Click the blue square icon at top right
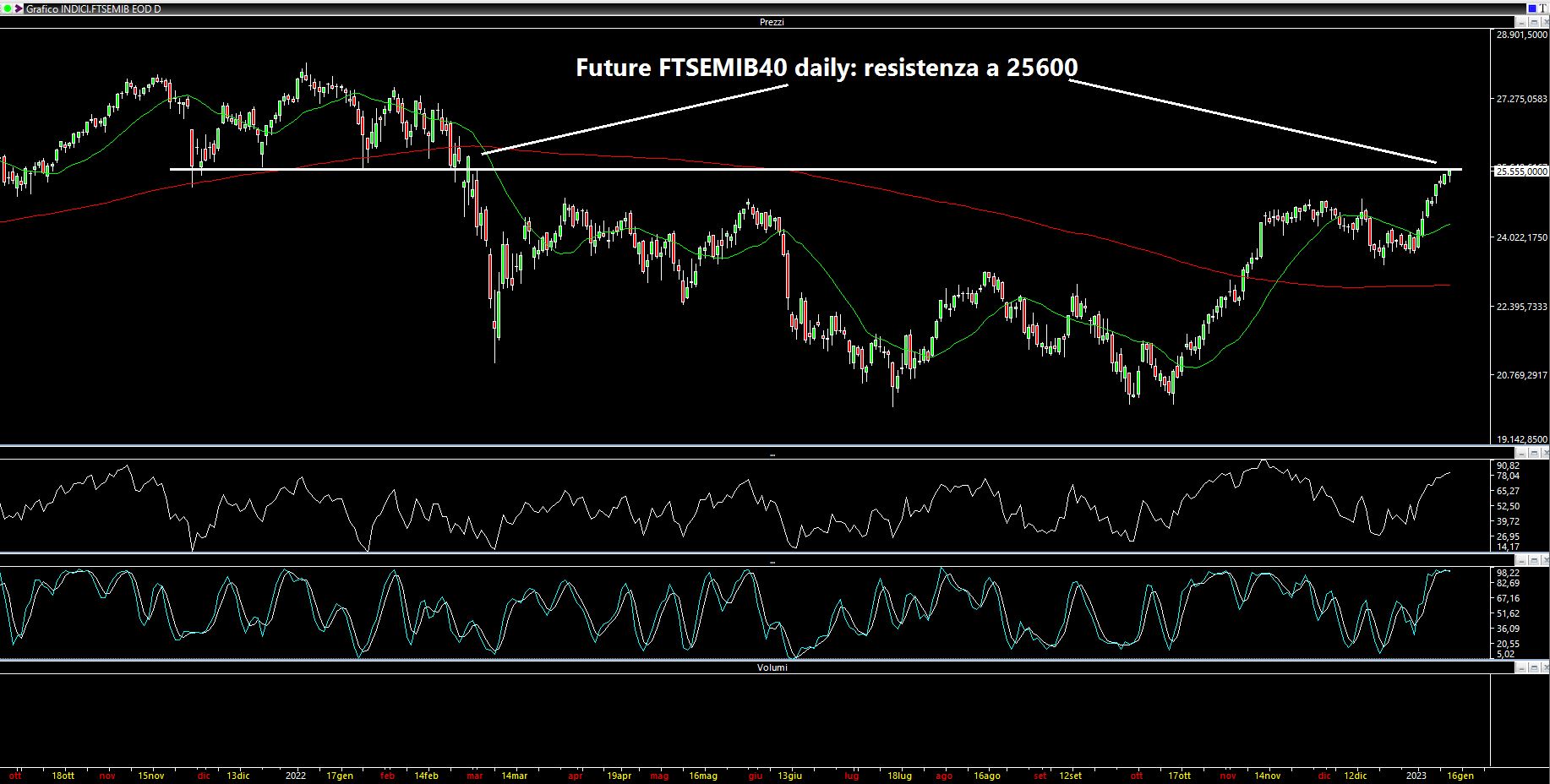1550x784 pixels. 1532,8
